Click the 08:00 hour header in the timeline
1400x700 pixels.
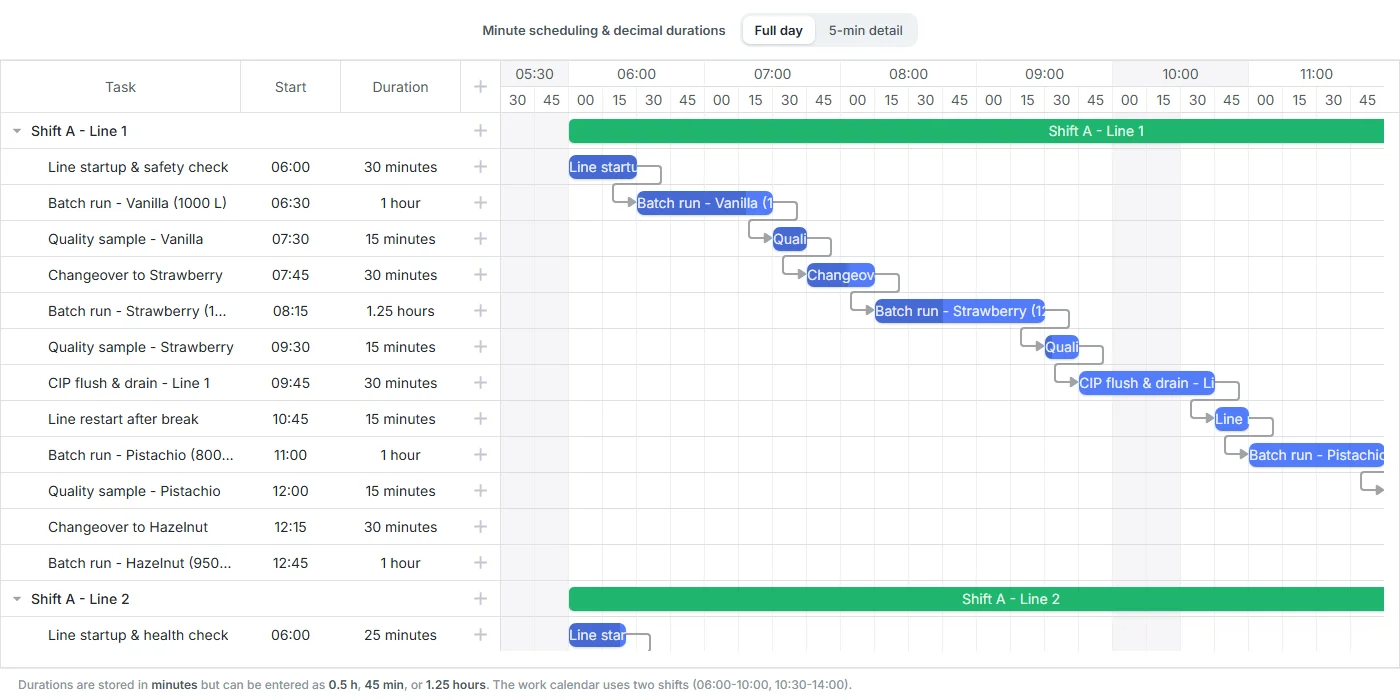click(908, 74)
